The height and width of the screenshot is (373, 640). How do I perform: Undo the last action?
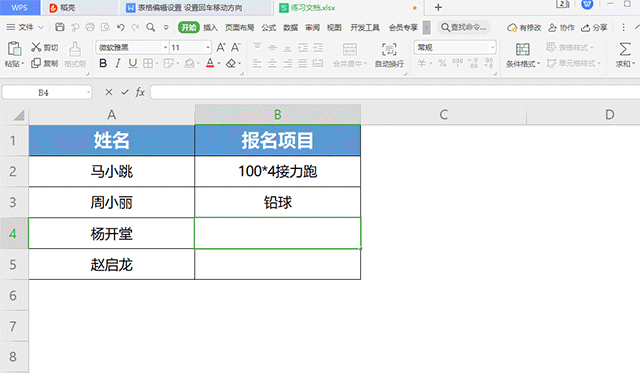click(x=120, y=27)
